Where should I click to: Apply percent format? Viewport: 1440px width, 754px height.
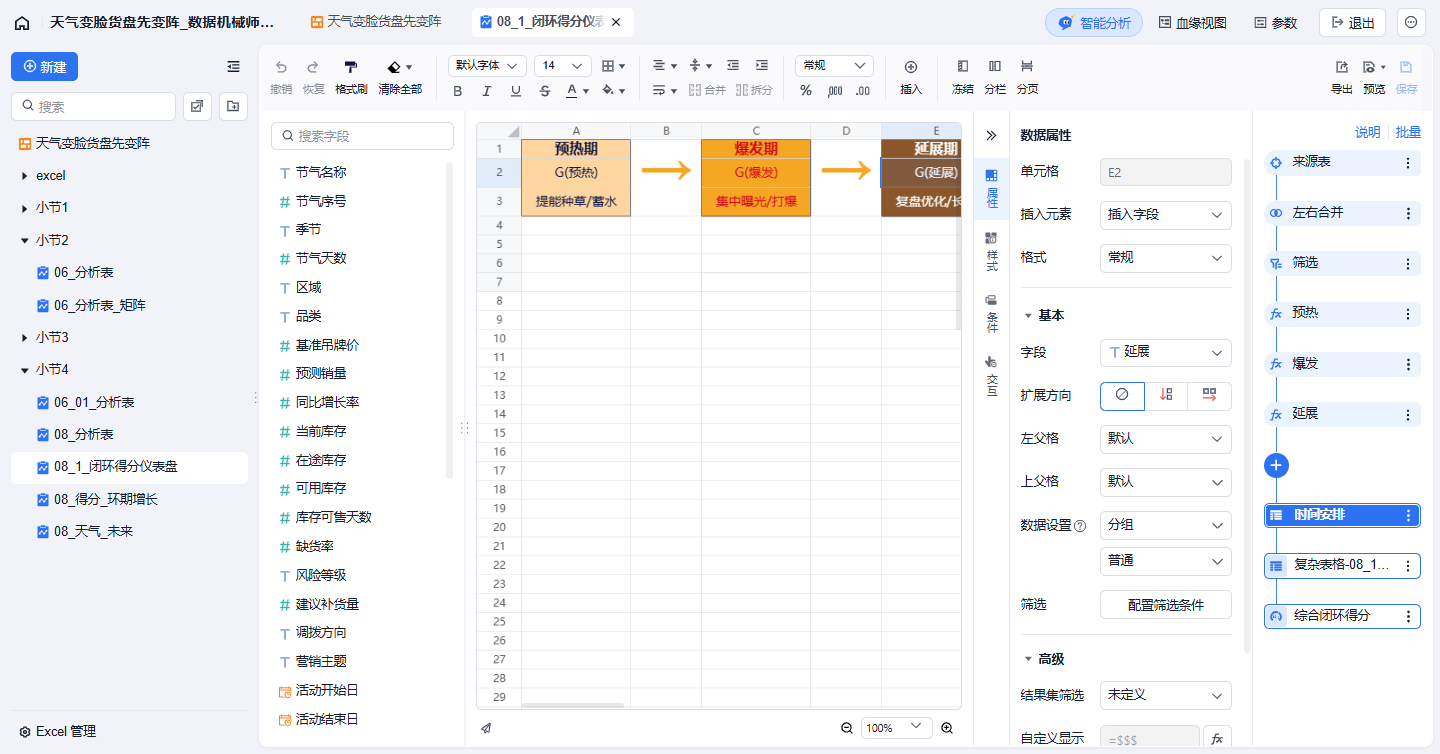click(806, 91)
